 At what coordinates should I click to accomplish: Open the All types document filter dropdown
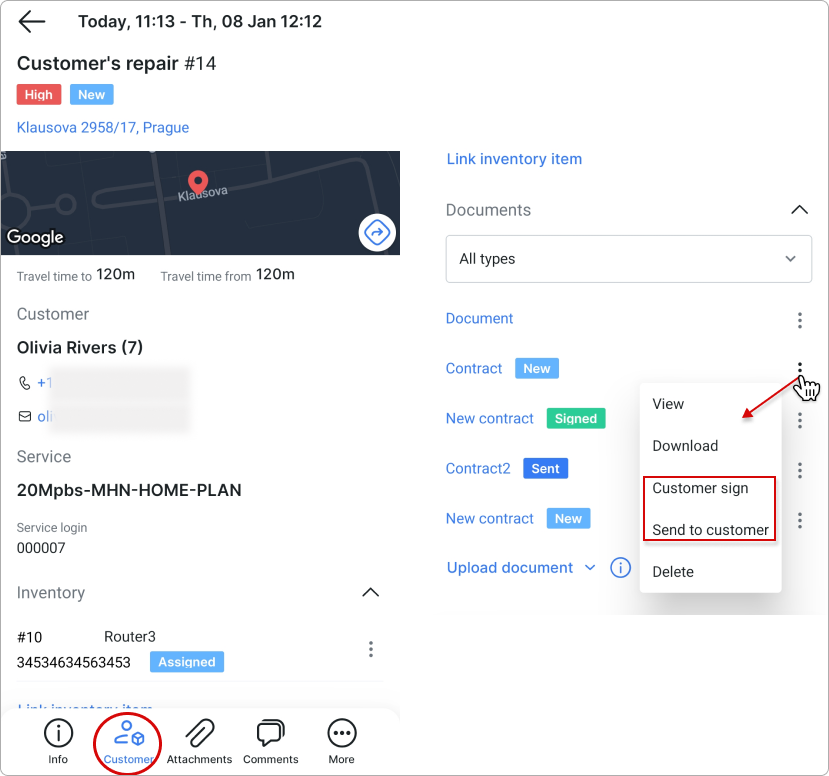click(x=628, y=258)
